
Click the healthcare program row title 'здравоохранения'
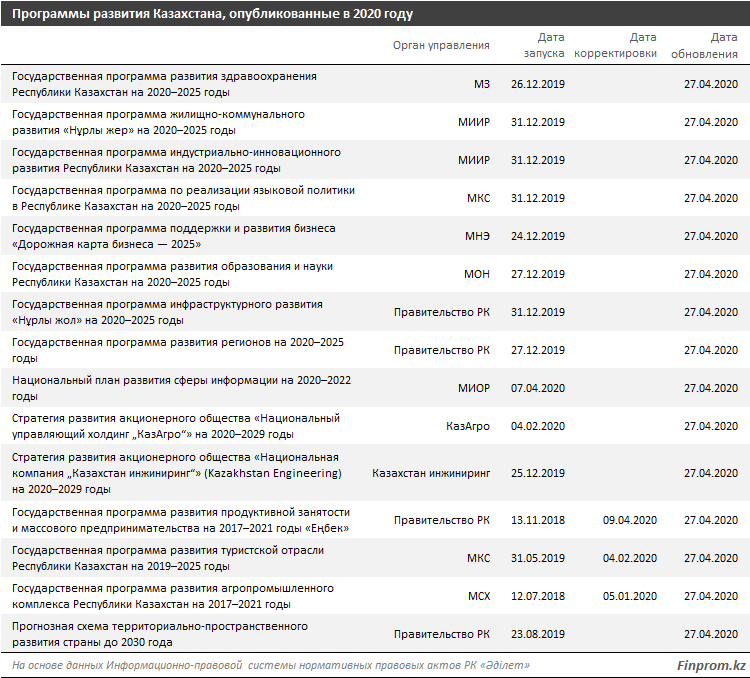[164, 84]
